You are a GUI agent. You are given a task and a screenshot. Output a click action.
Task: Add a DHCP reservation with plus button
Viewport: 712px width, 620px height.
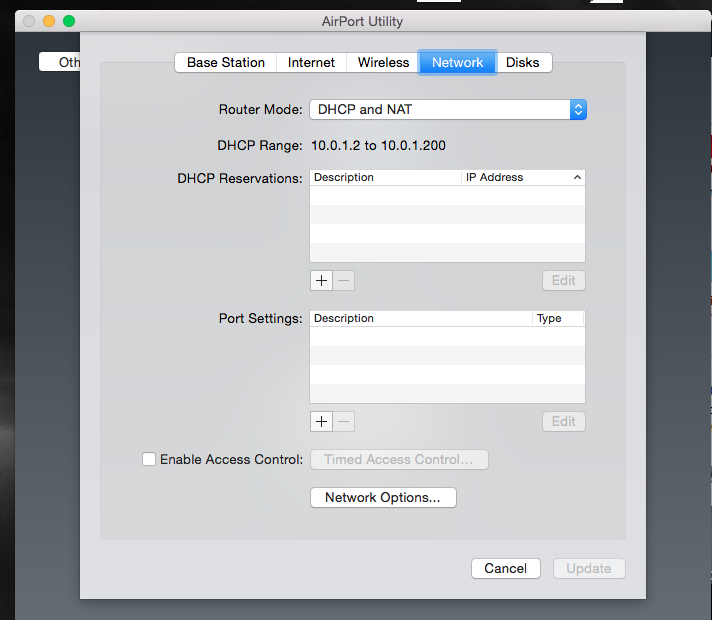point(321,281)
